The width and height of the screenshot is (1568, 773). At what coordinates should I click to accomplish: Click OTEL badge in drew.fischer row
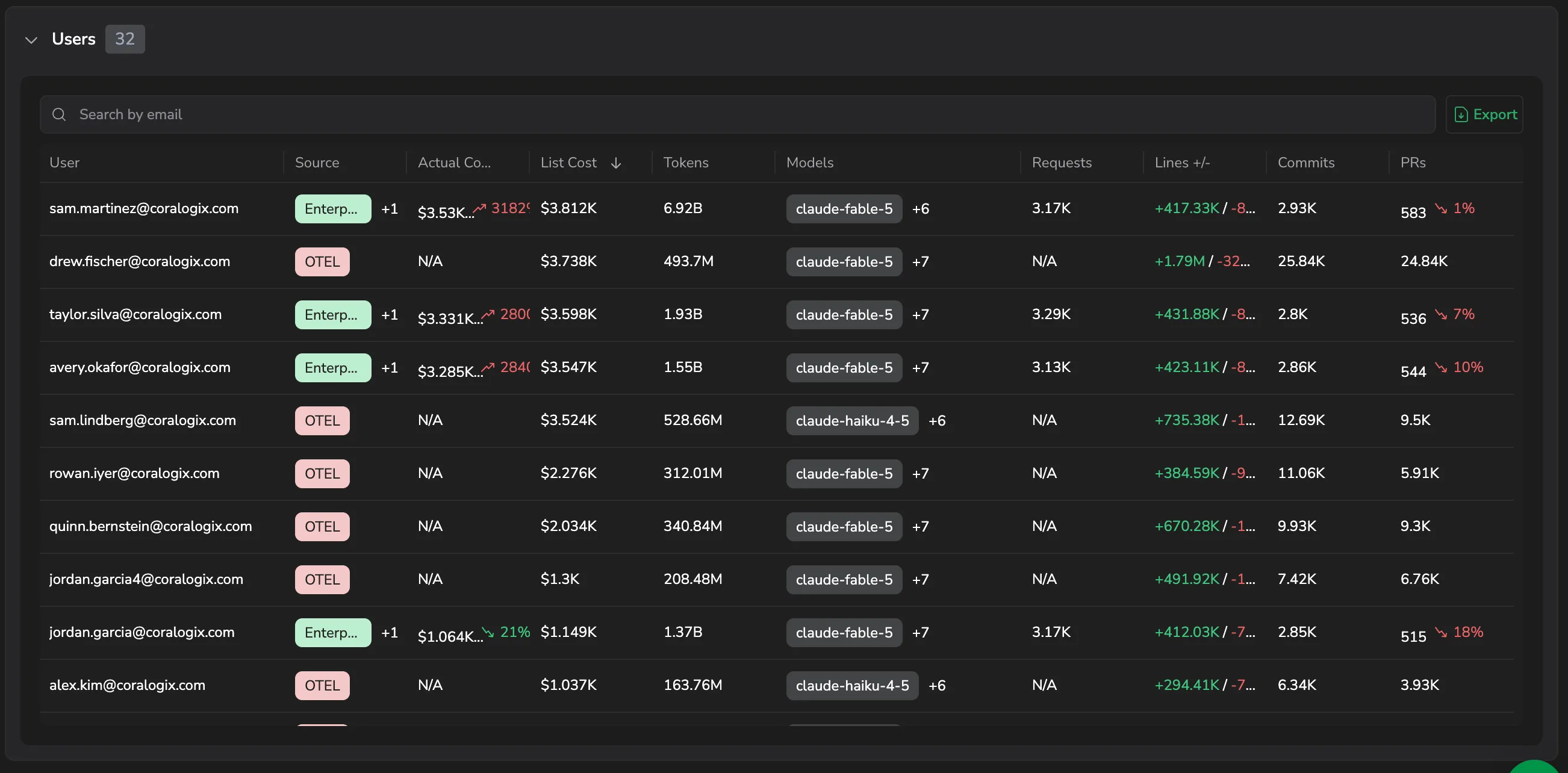pos(322,262)
